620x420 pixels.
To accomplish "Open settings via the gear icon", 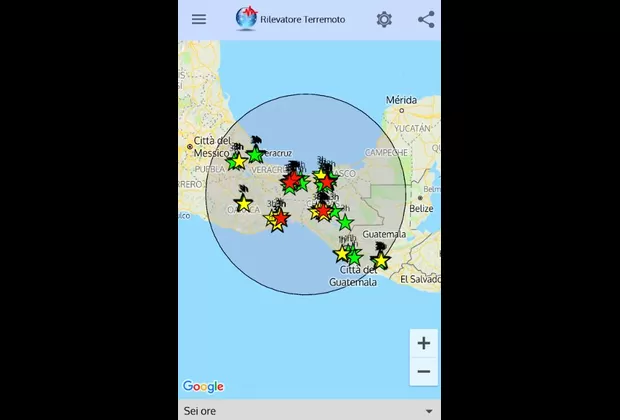I will click(384, 19).
